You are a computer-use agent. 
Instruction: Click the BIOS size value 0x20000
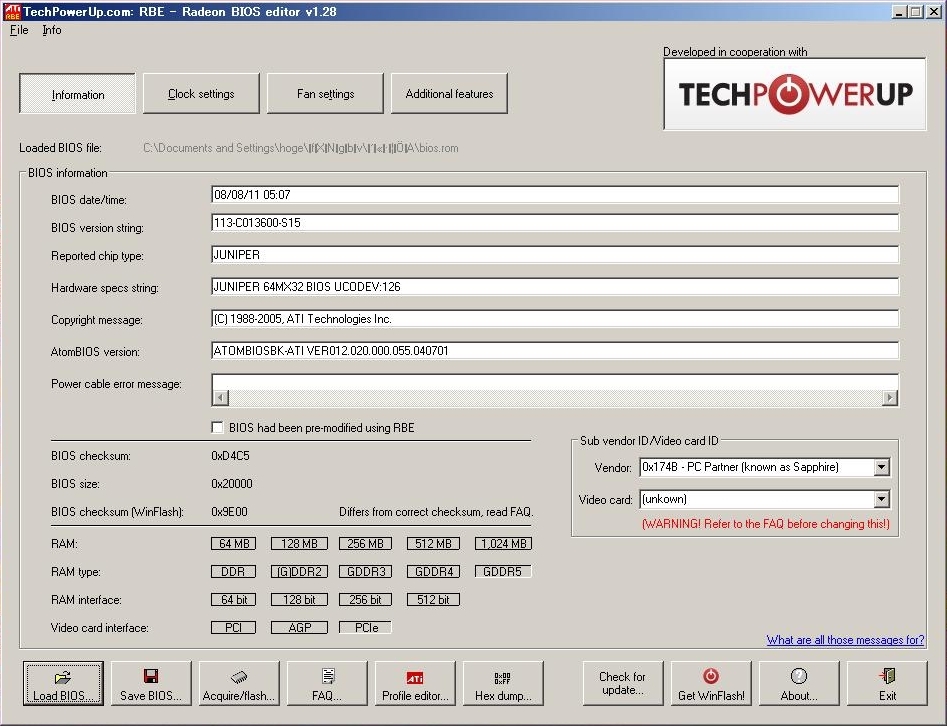point(232,484)
